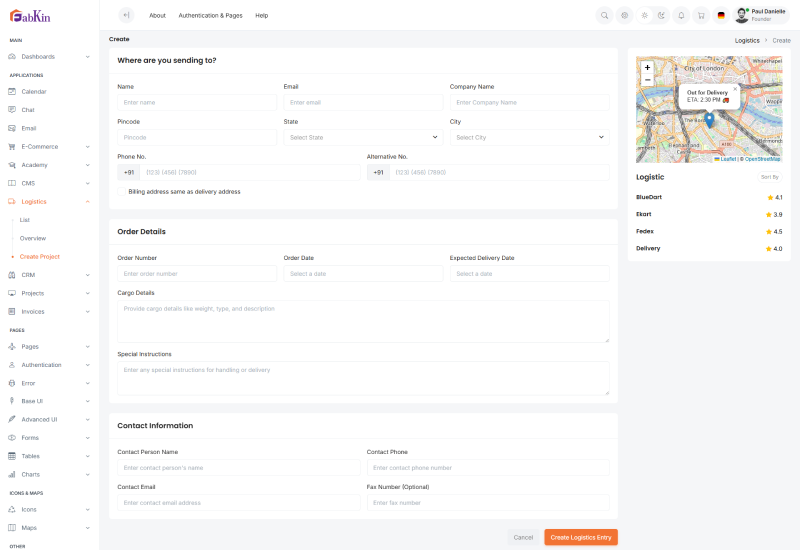The height and width of the screenshot is (550, 800).
Task: Open the notifications bell
Action: coord(681,15)
